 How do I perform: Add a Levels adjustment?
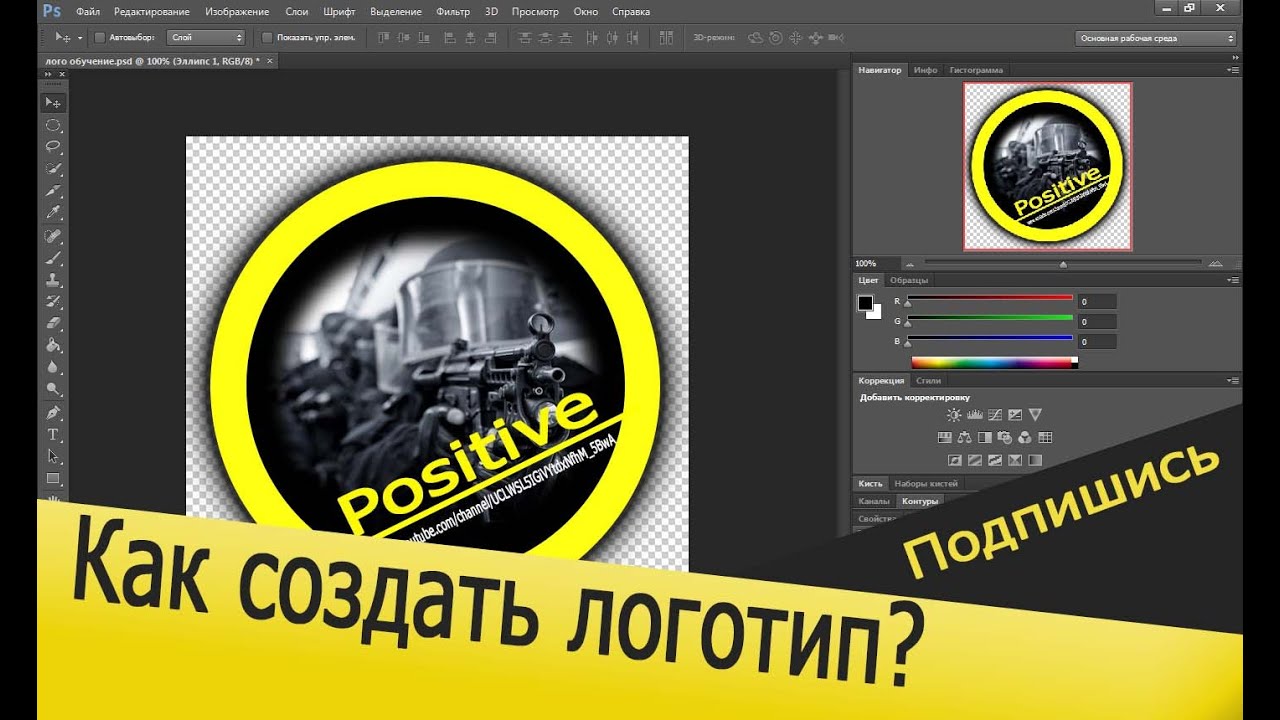pyautogui.click(x=974, y=414)
